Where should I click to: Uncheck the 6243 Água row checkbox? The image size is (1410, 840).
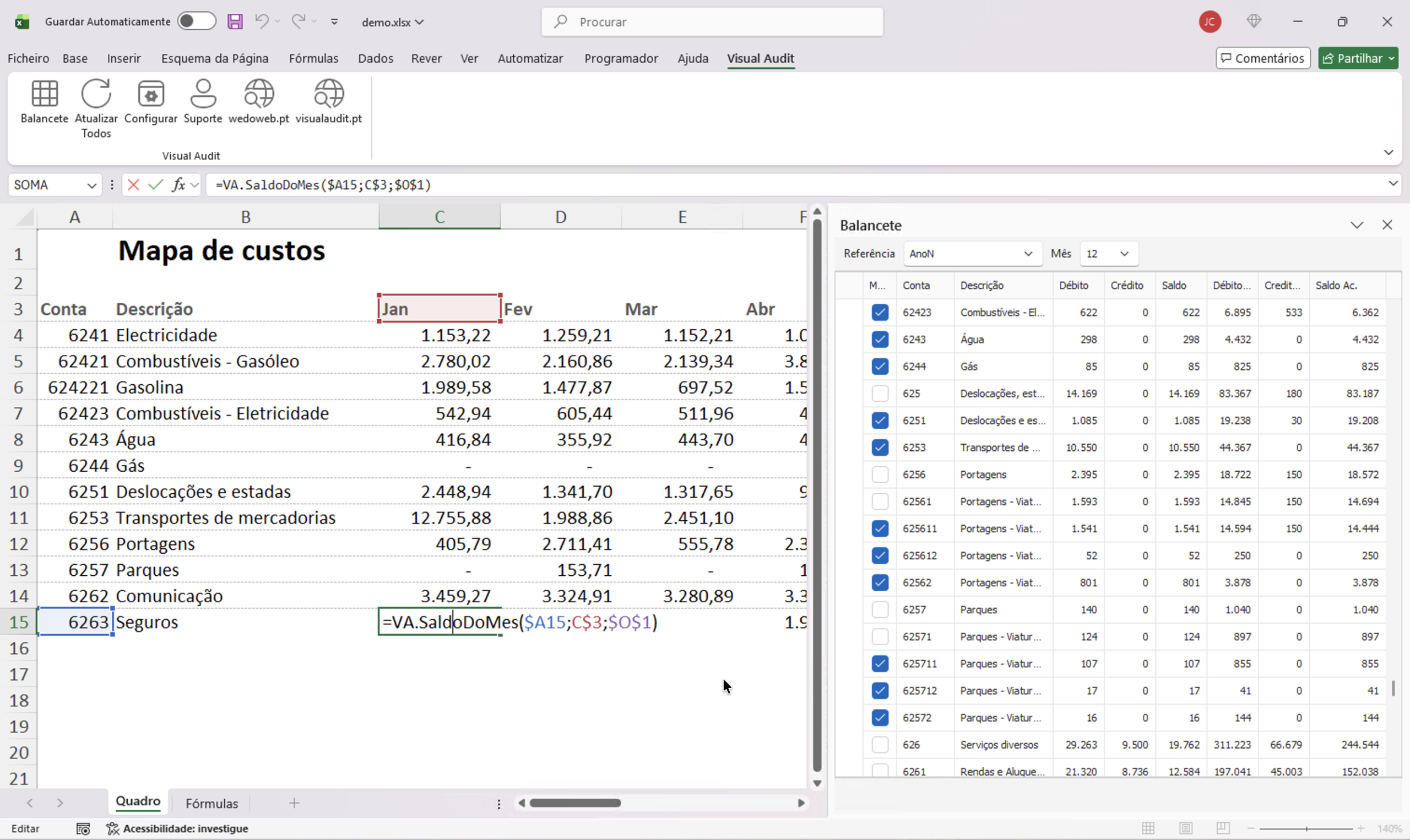pyautogui.click(x=880, y=339)
